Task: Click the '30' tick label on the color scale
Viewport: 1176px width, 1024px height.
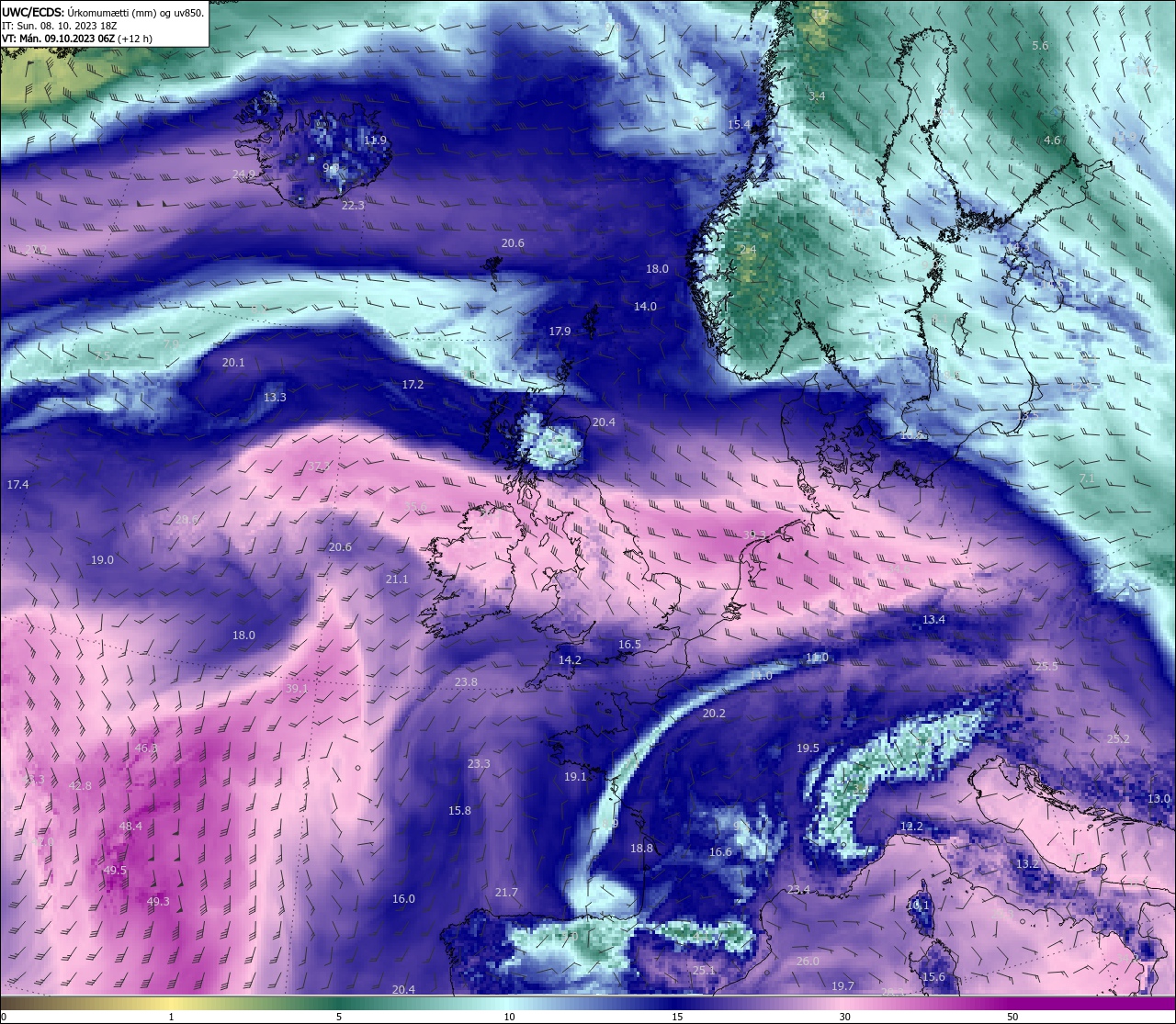Action: tap(844, 1017)
